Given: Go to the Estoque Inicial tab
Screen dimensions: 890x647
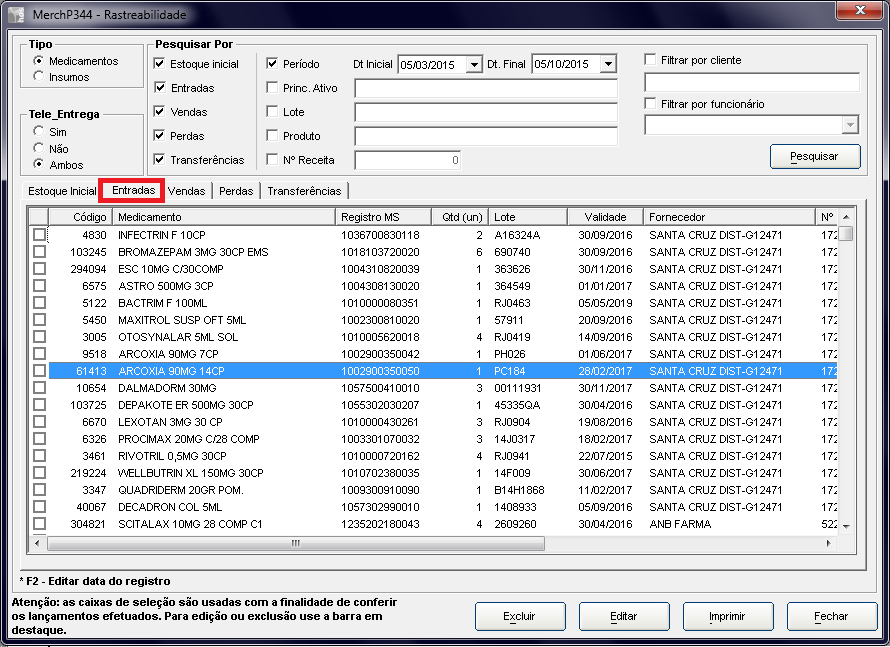Looking at the screenshot, I should click(x=62, y=191).
